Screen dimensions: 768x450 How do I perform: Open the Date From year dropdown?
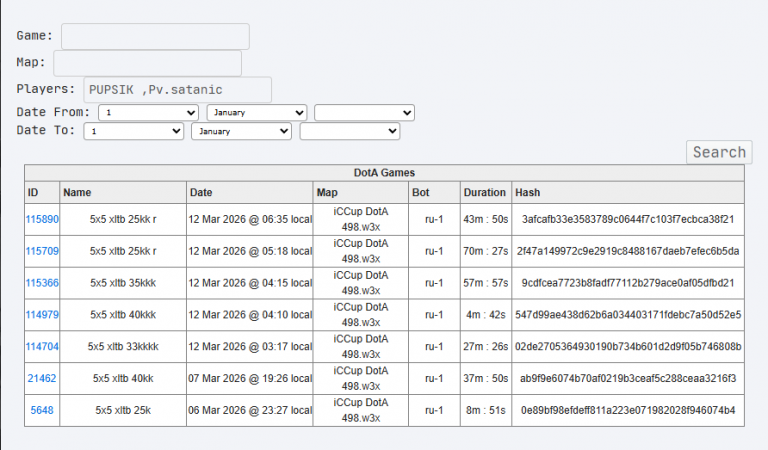coord(364,113)
